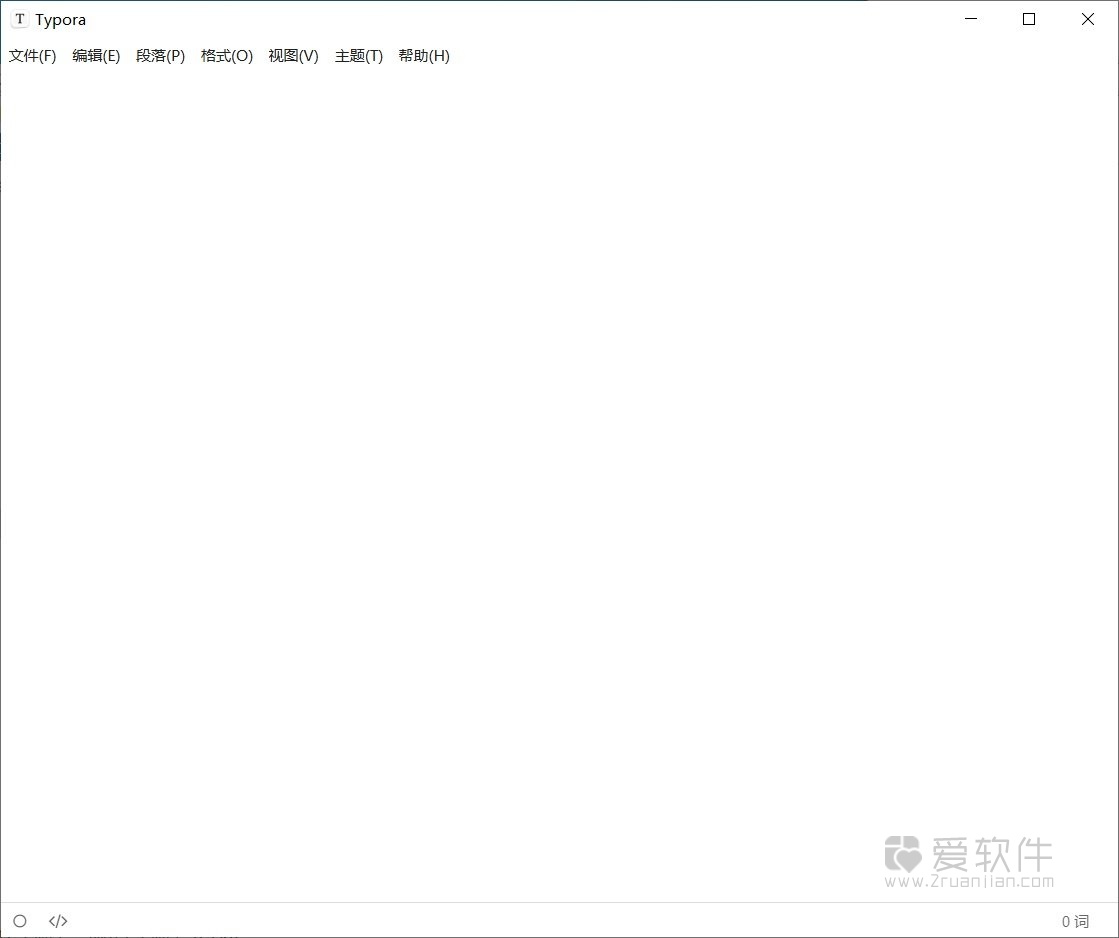
Task: Minimize the Typora window
Action: click(970, 19)
